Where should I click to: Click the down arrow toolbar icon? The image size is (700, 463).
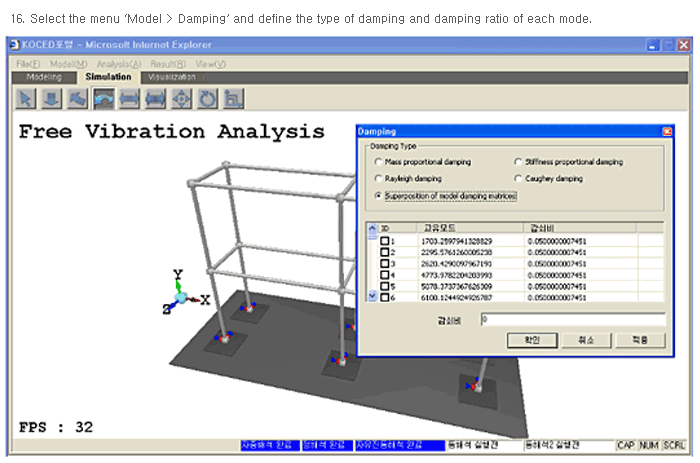click(52, 98)
